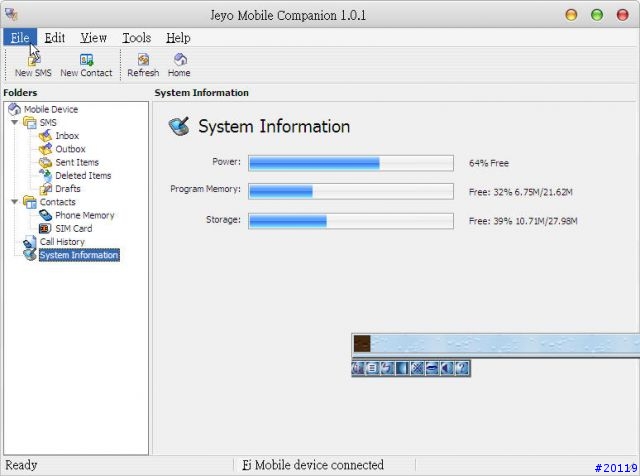Go to Home using the toolbar icon
The image size is (640, 476).
pyautogui.click(x=179, y=65)
